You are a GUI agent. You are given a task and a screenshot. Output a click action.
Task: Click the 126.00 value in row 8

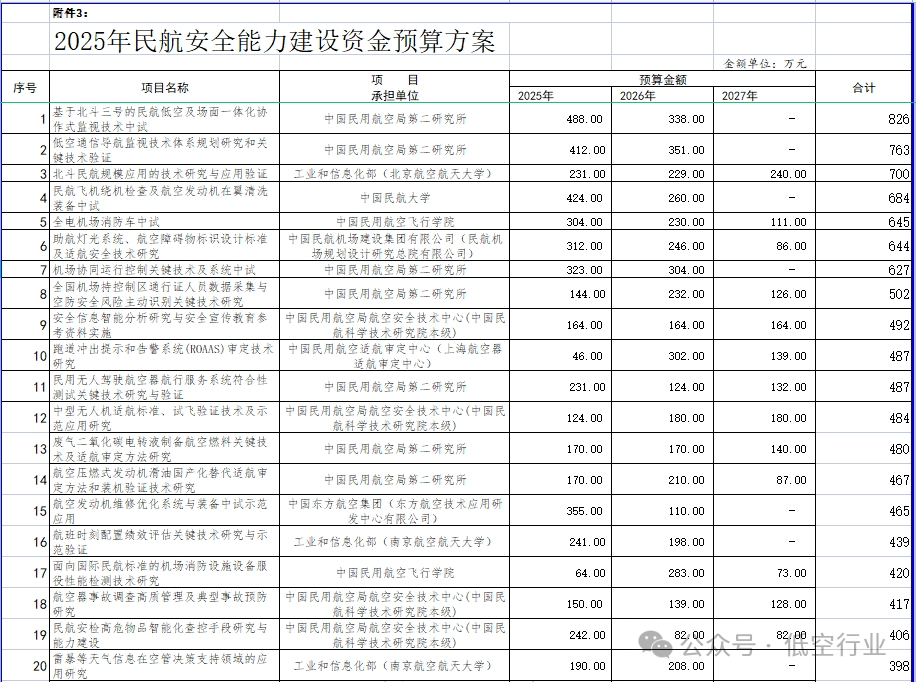click(x=765, y=293)
